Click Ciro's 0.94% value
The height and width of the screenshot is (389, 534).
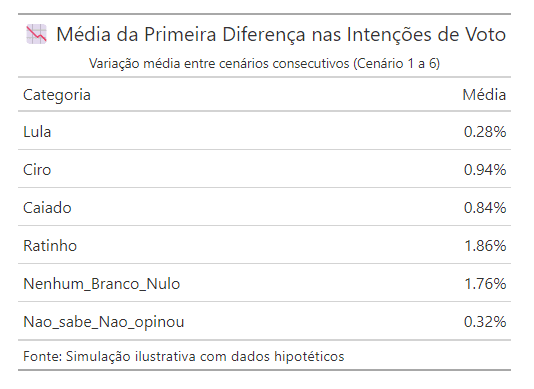pyautogui.click(x=485, y=170)
